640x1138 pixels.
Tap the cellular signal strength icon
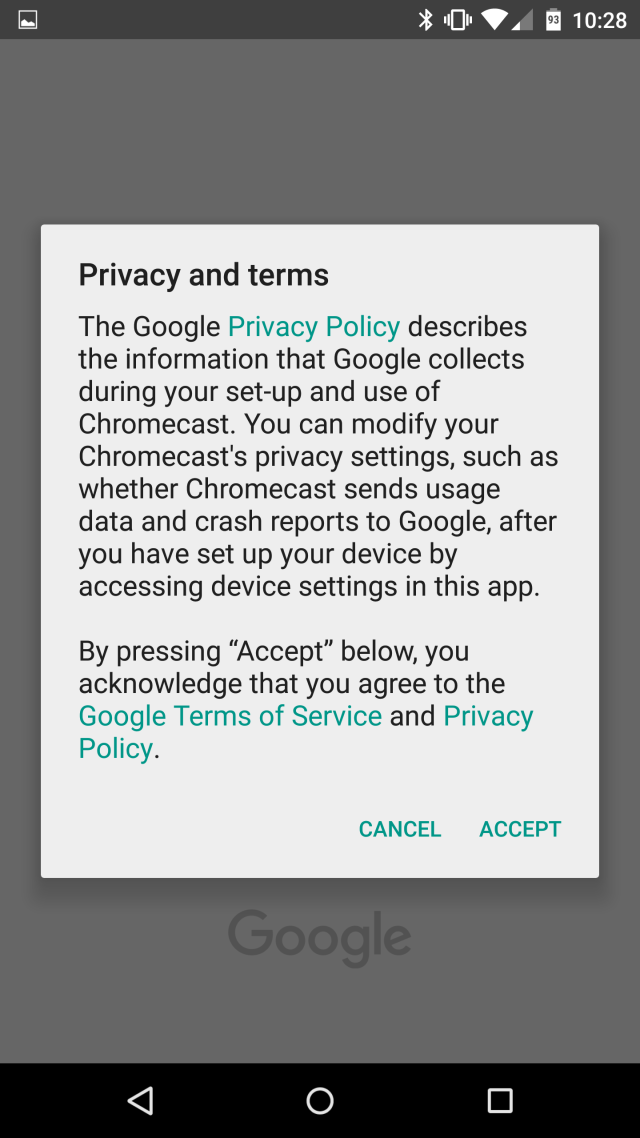[522, 20]
